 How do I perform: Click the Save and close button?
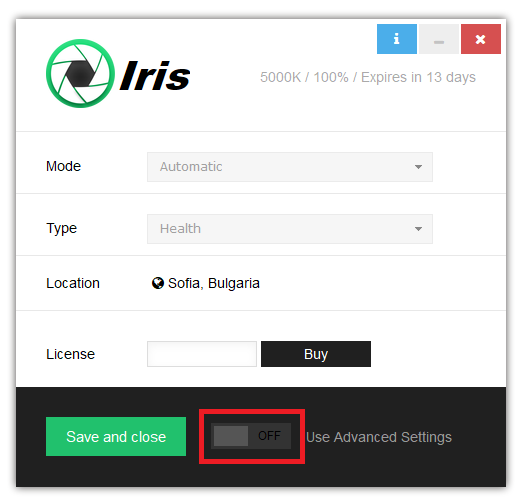click(x=116, y=436)
